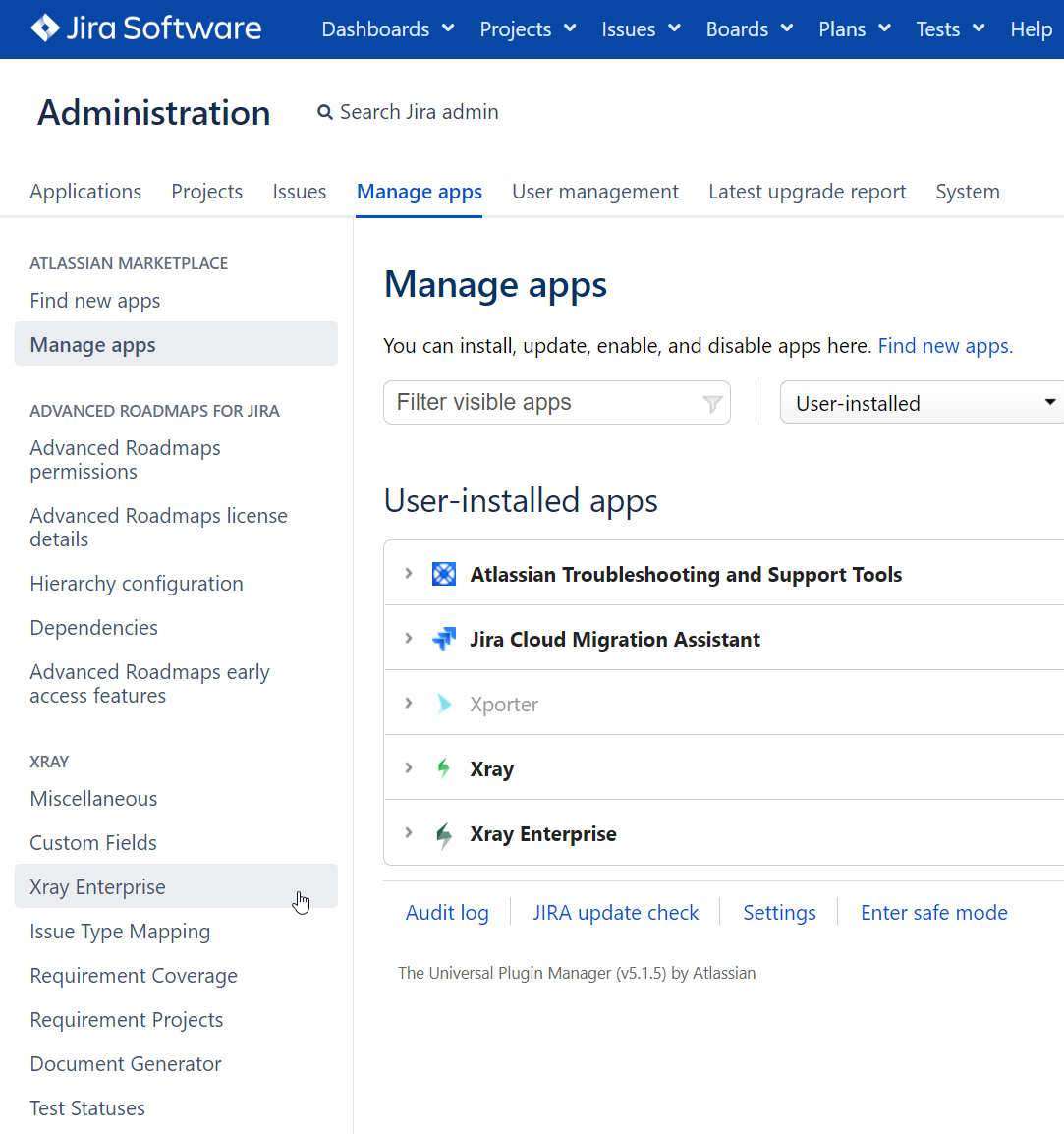Click the filter funnel icon
The width and height of the screenshot is (1064, 1134).
712,404
